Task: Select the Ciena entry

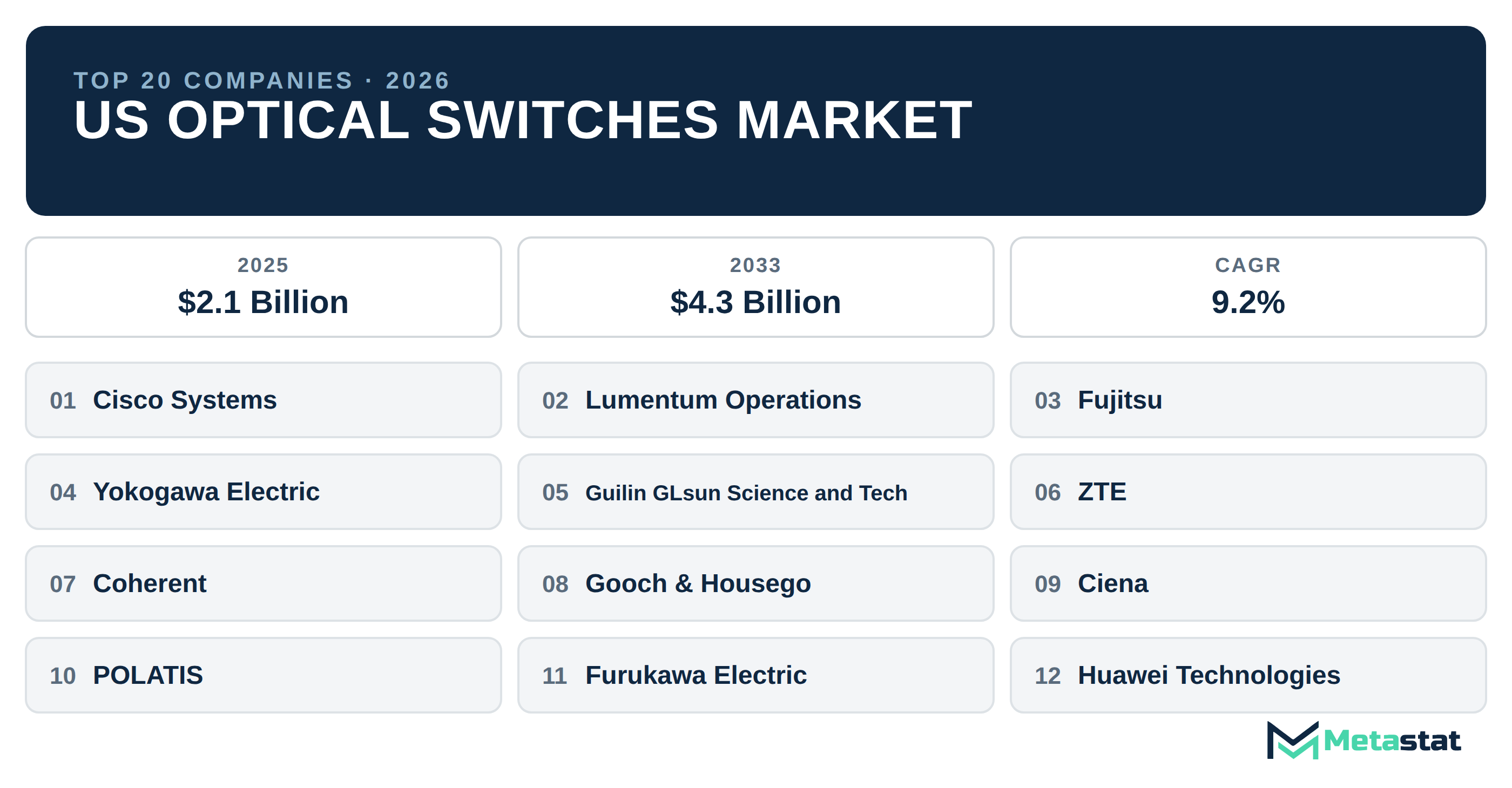Action: [x=1248, y=584]
